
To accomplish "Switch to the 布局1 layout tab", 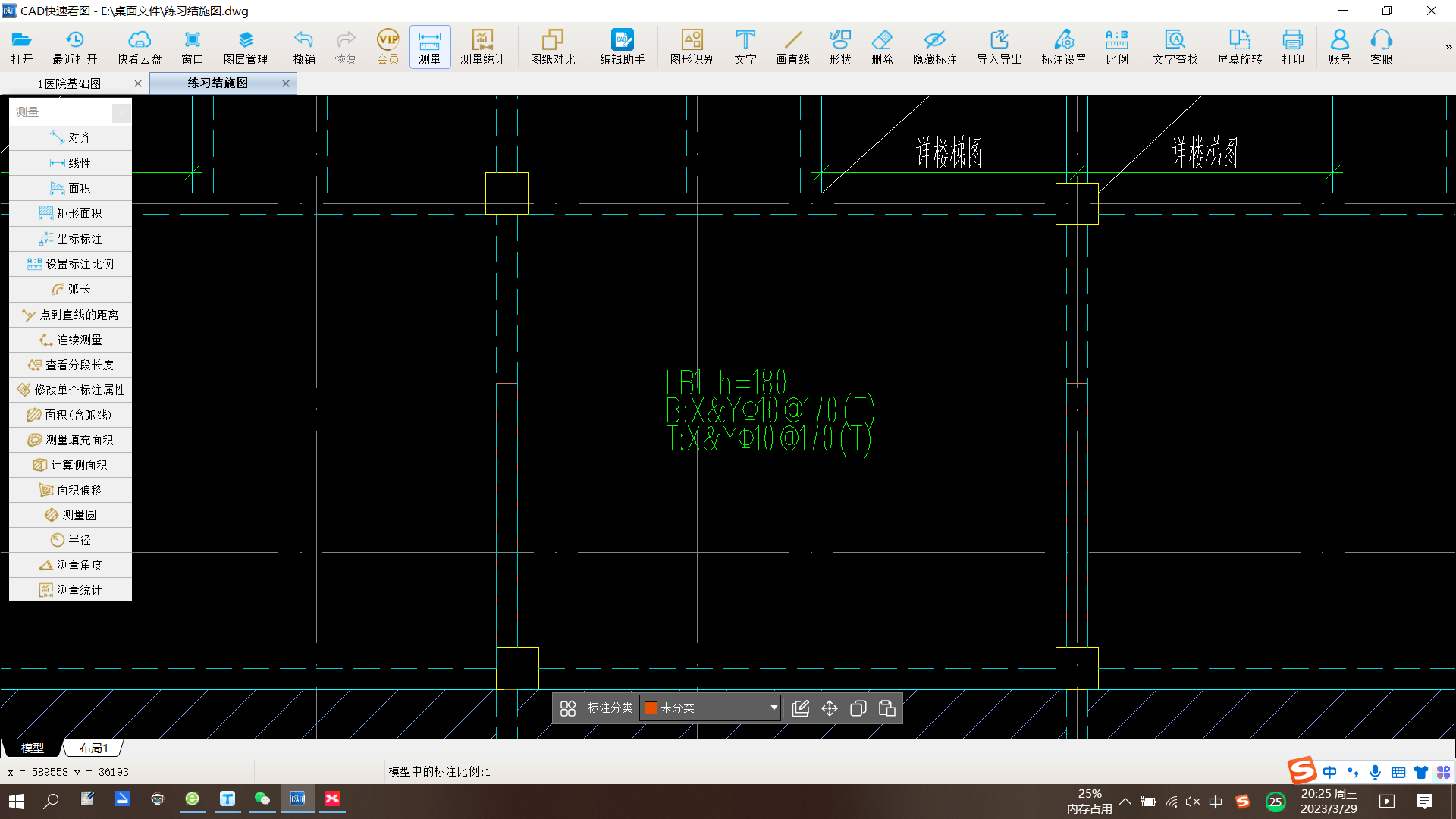I will pos(93,748).
